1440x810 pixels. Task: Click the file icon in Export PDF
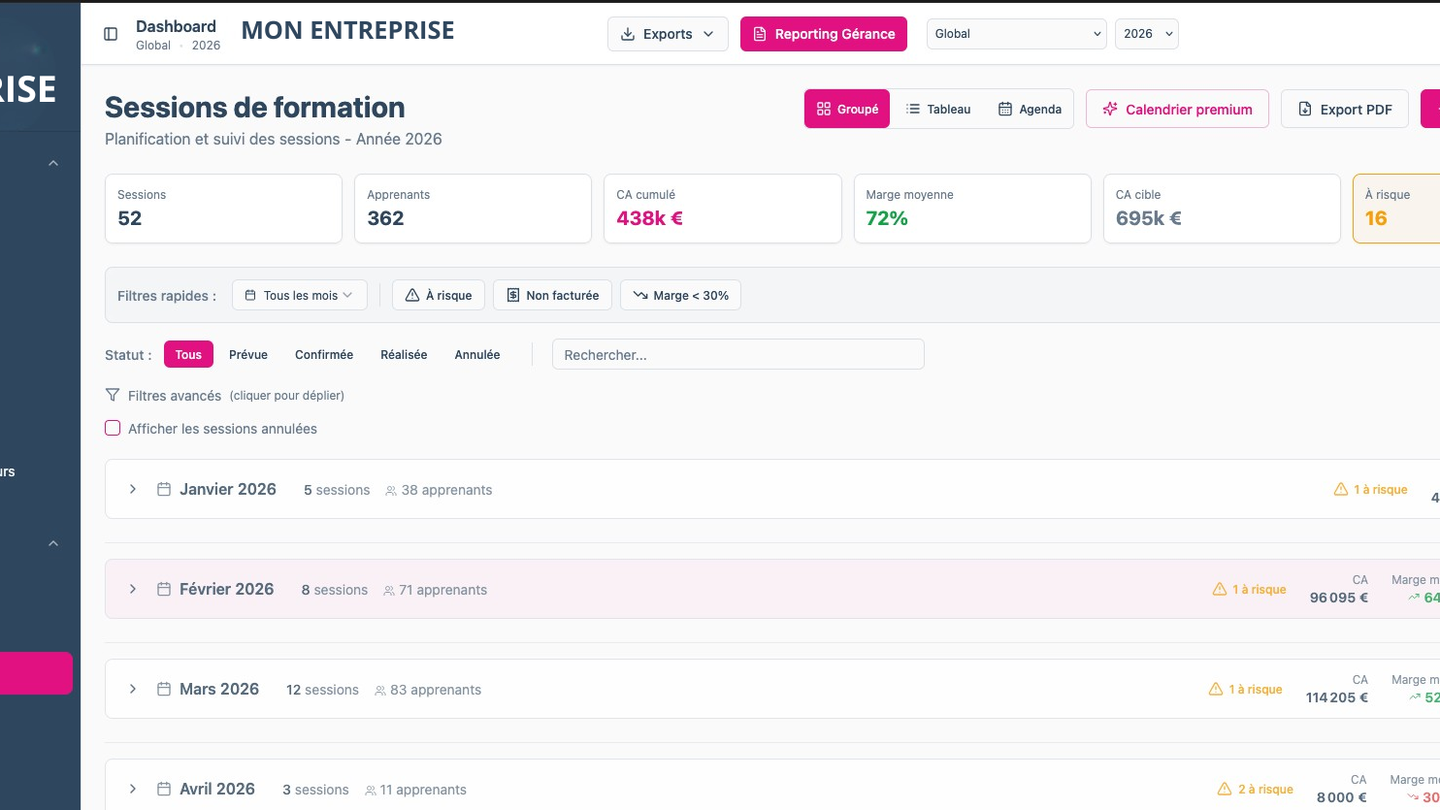[1305, 109]
